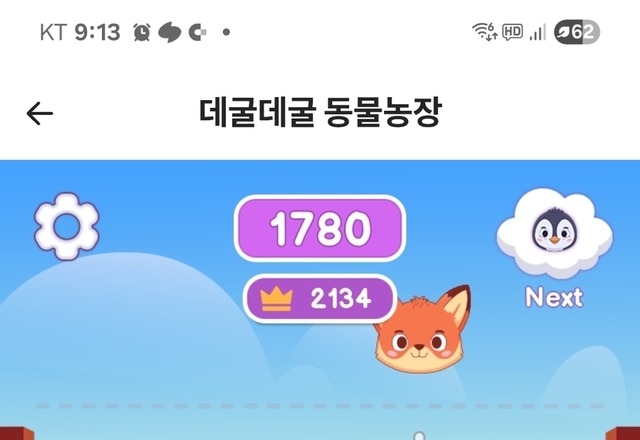This screenshot has width=640, height=440.
Task: Tap the battery 62 indicator
Action: click(577, 31)
